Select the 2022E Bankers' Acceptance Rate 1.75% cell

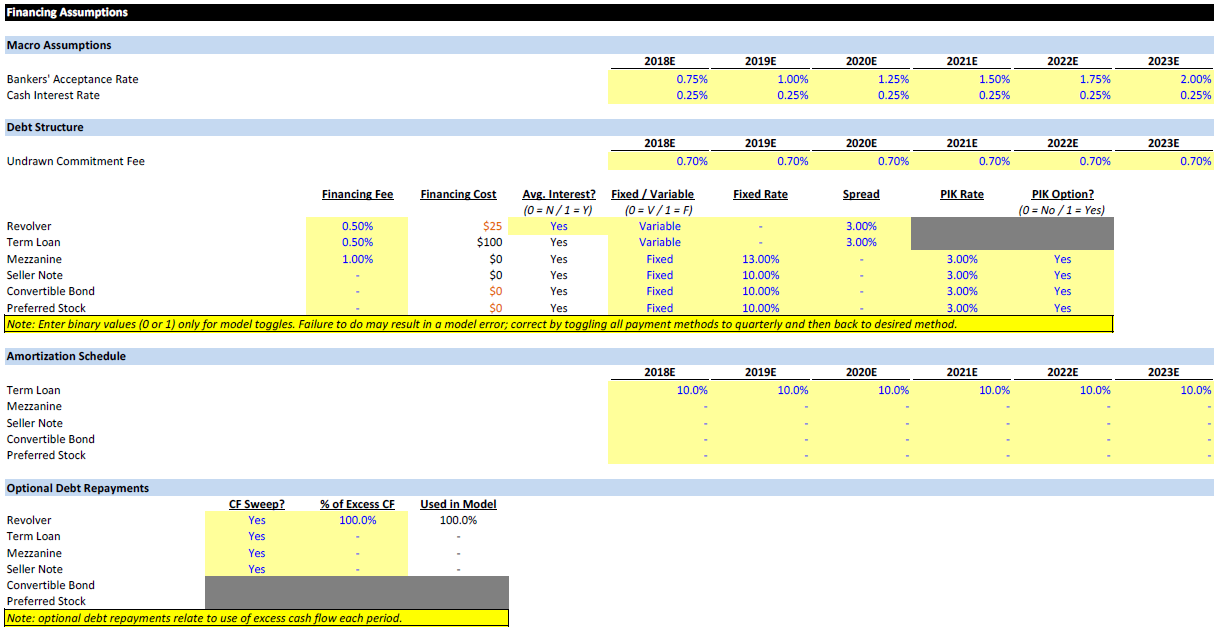click(x=1062, y=79)
